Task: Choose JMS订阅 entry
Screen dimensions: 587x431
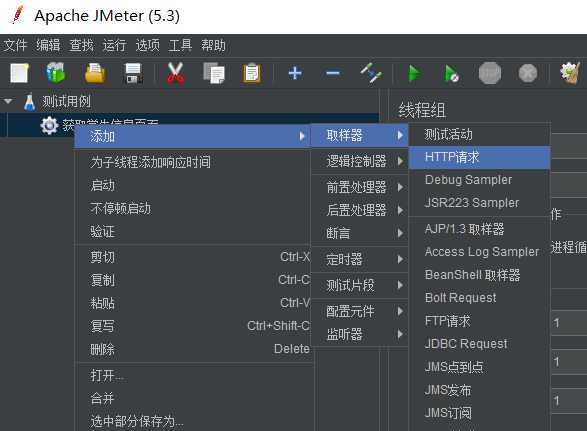Action: click(480, 413)
